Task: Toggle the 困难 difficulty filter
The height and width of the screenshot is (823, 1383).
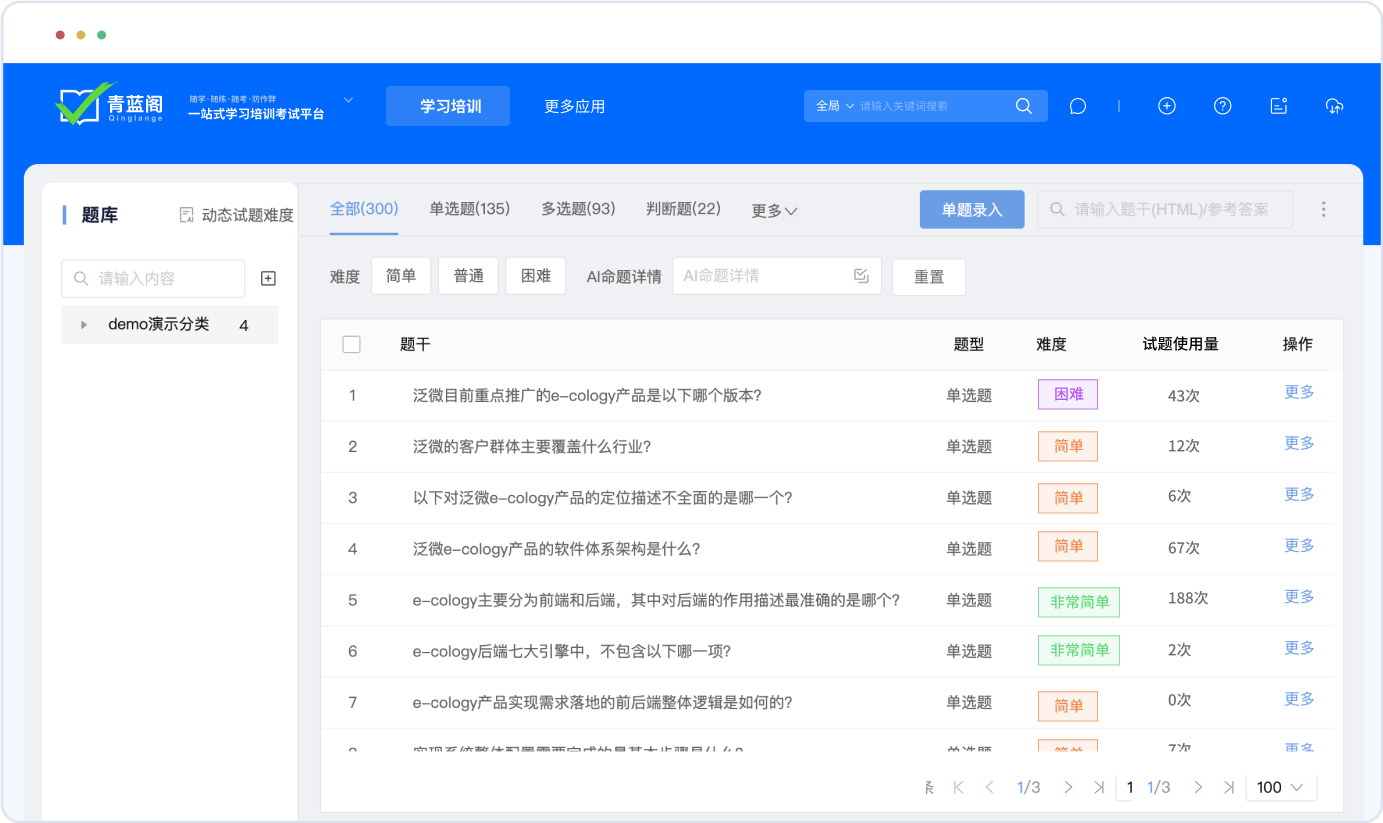Action: [x=535, y=276]
